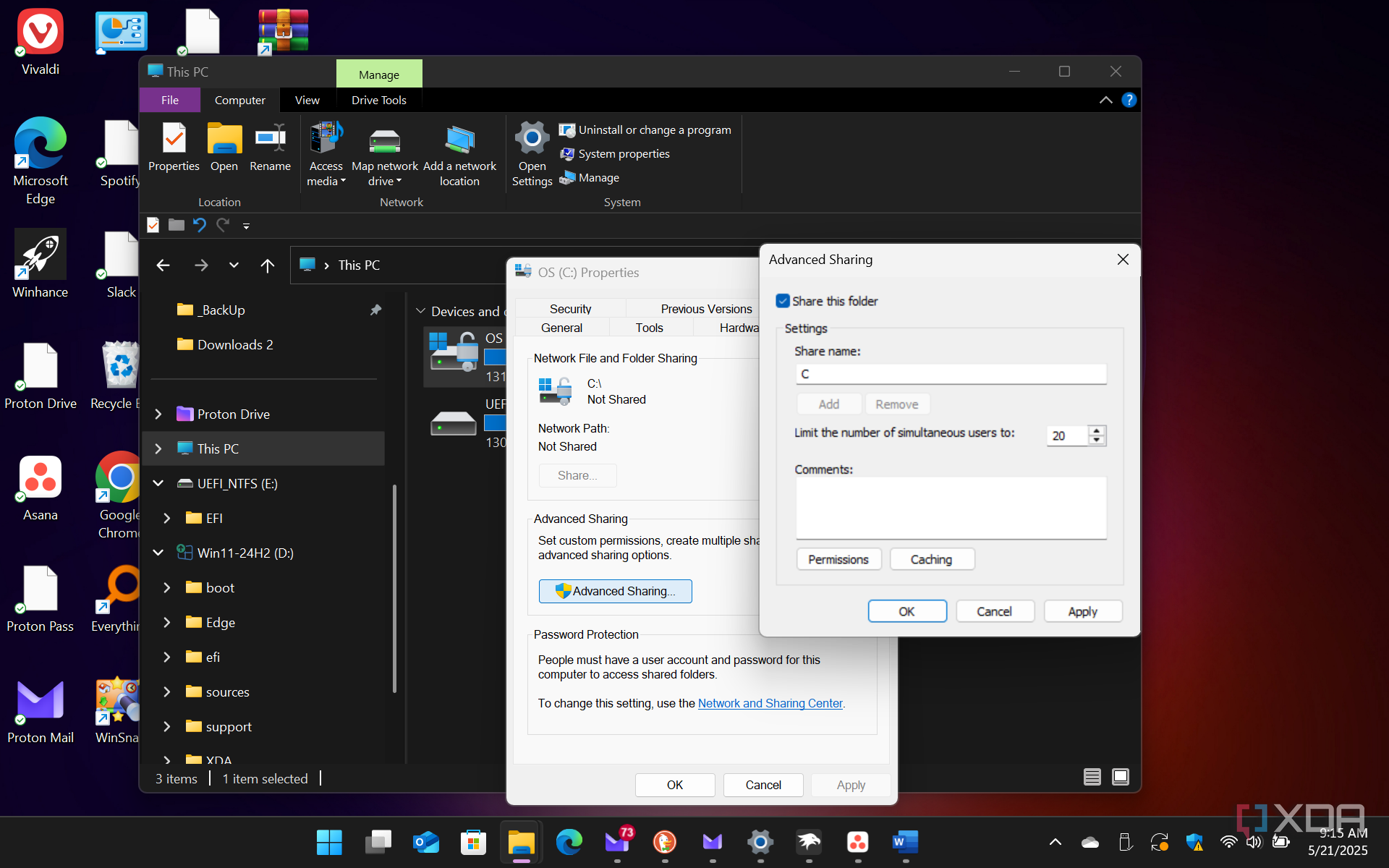Toggle the Share this folder checkbox
Viewport: 1389px width, 868px height.
783,301
